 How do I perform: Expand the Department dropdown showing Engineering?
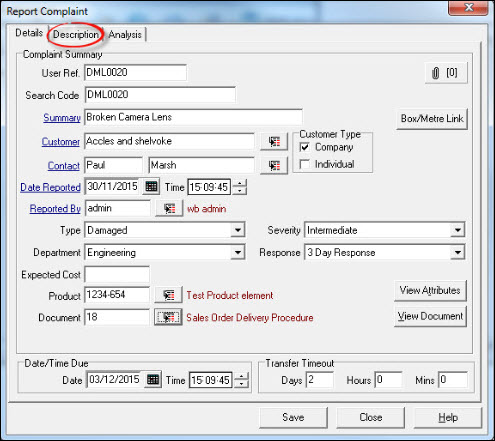coord(238,252)
